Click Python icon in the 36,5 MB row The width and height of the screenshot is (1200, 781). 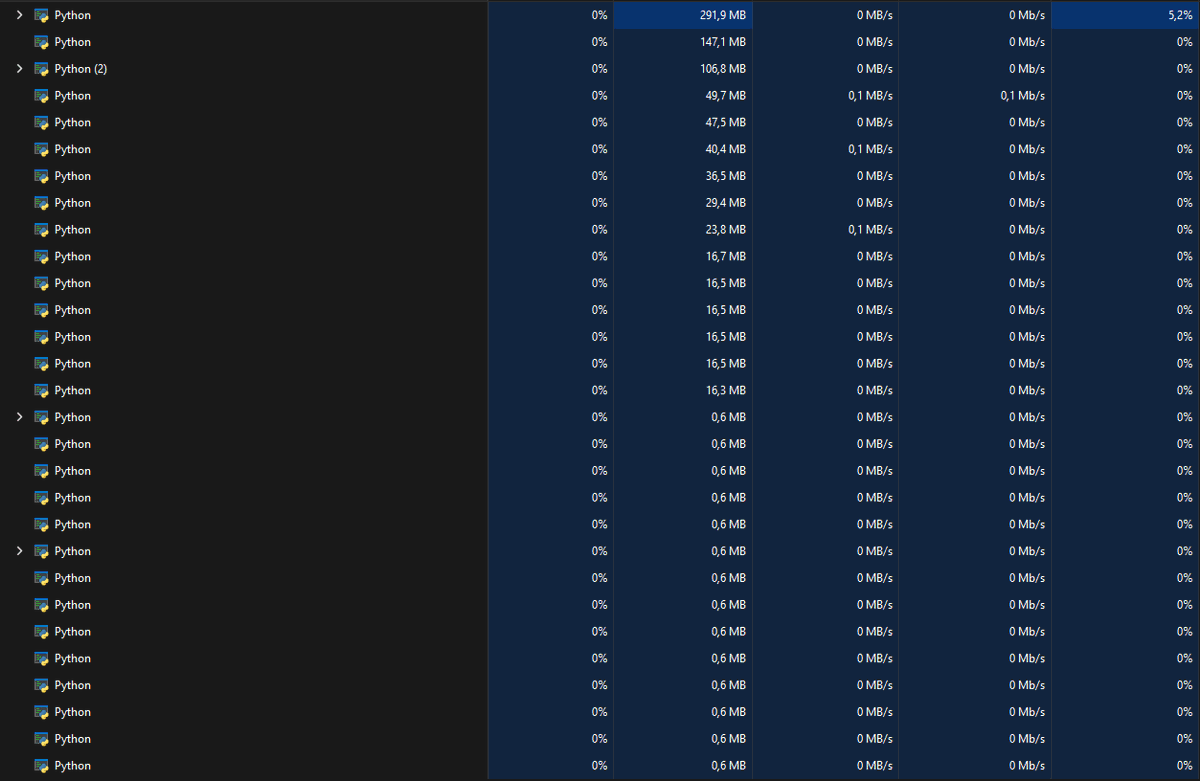42,176
